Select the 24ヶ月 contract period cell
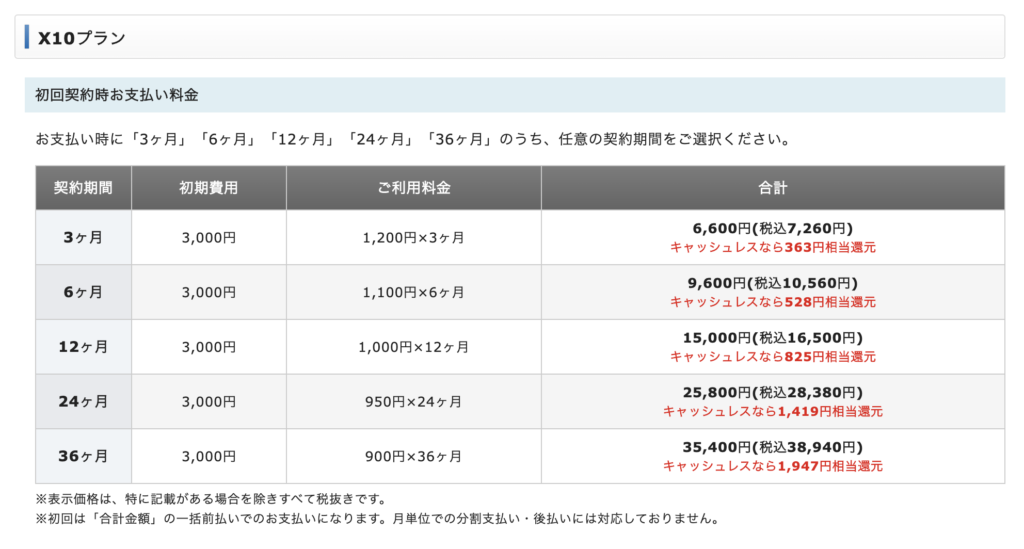Screen dimensions: 1024x549 click(84, 401)
